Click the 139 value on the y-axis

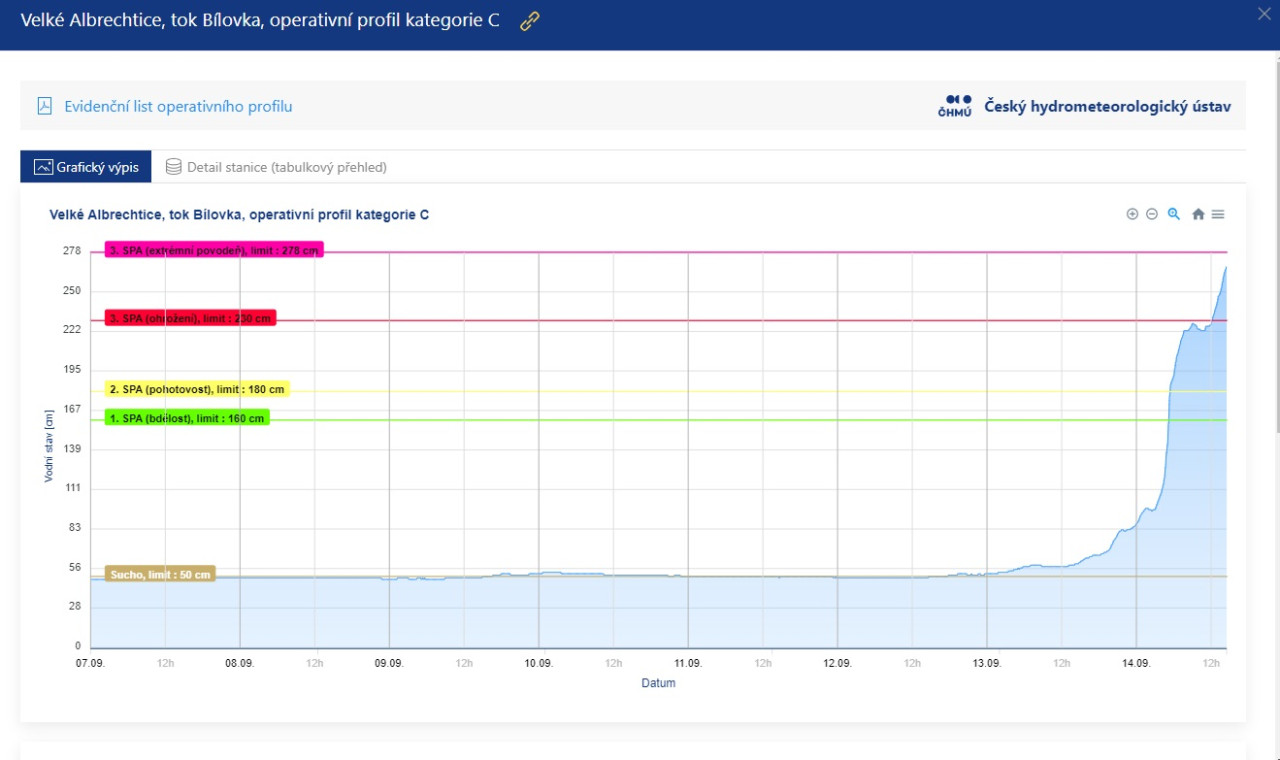point(72,449)
